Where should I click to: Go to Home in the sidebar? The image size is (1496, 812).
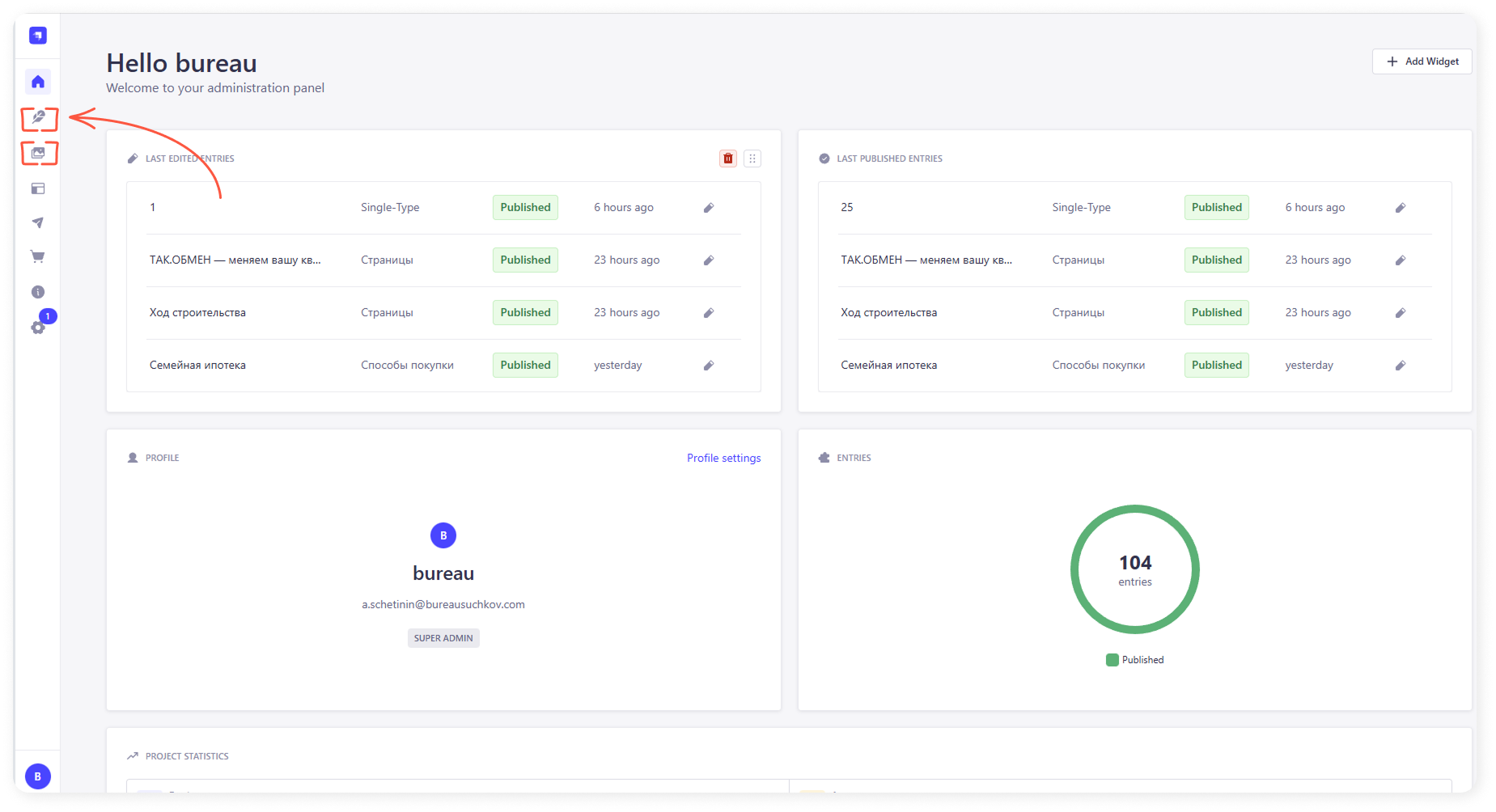38,82
